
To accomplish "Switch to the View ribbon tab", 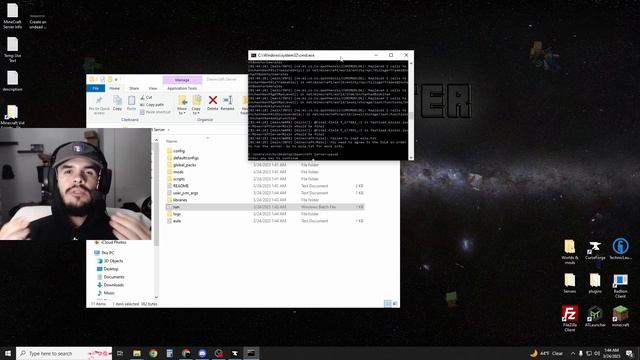I will pos(153,88).
